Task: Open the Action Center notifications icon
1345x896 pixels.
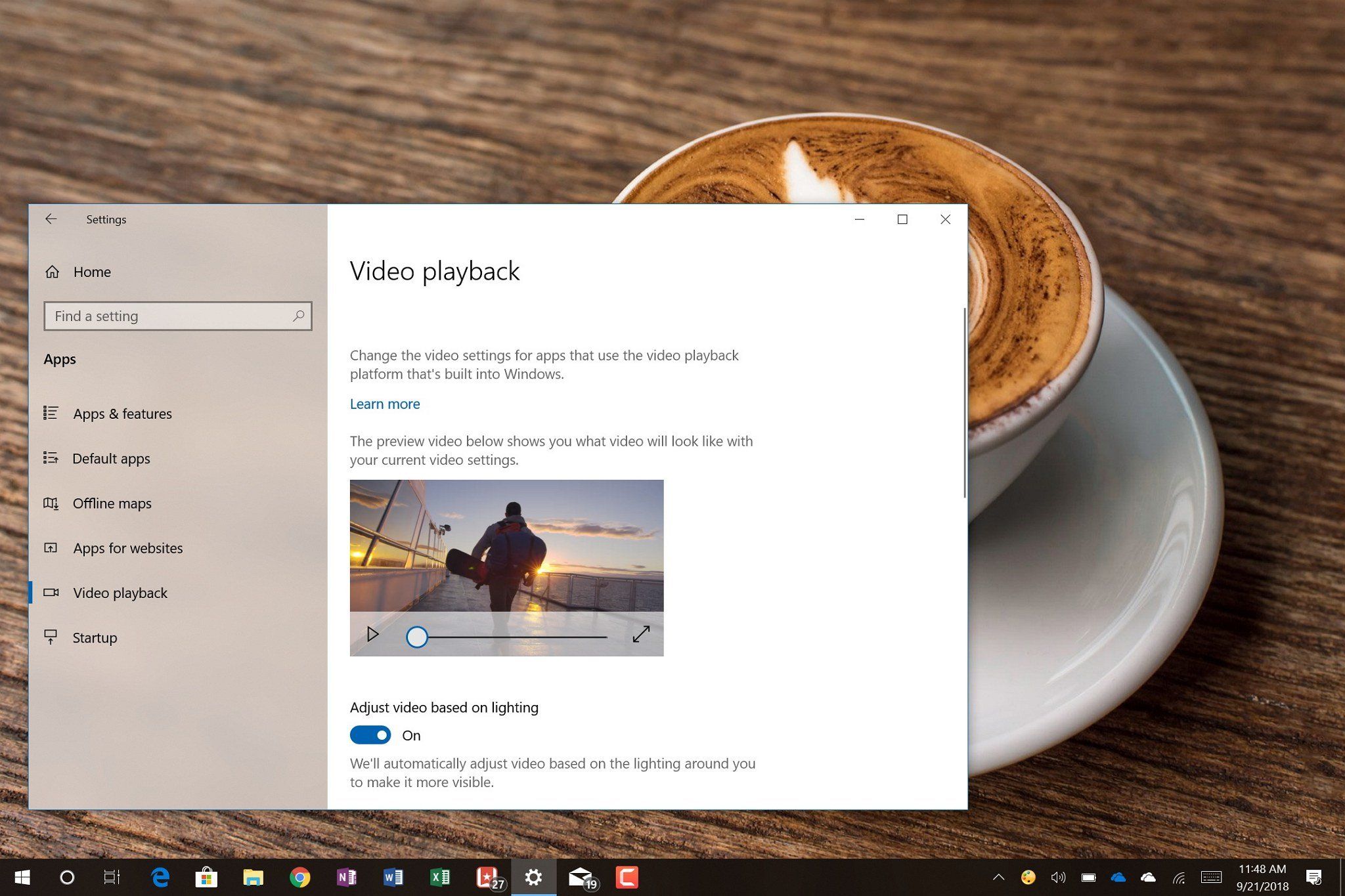Action: point(1313,877)
